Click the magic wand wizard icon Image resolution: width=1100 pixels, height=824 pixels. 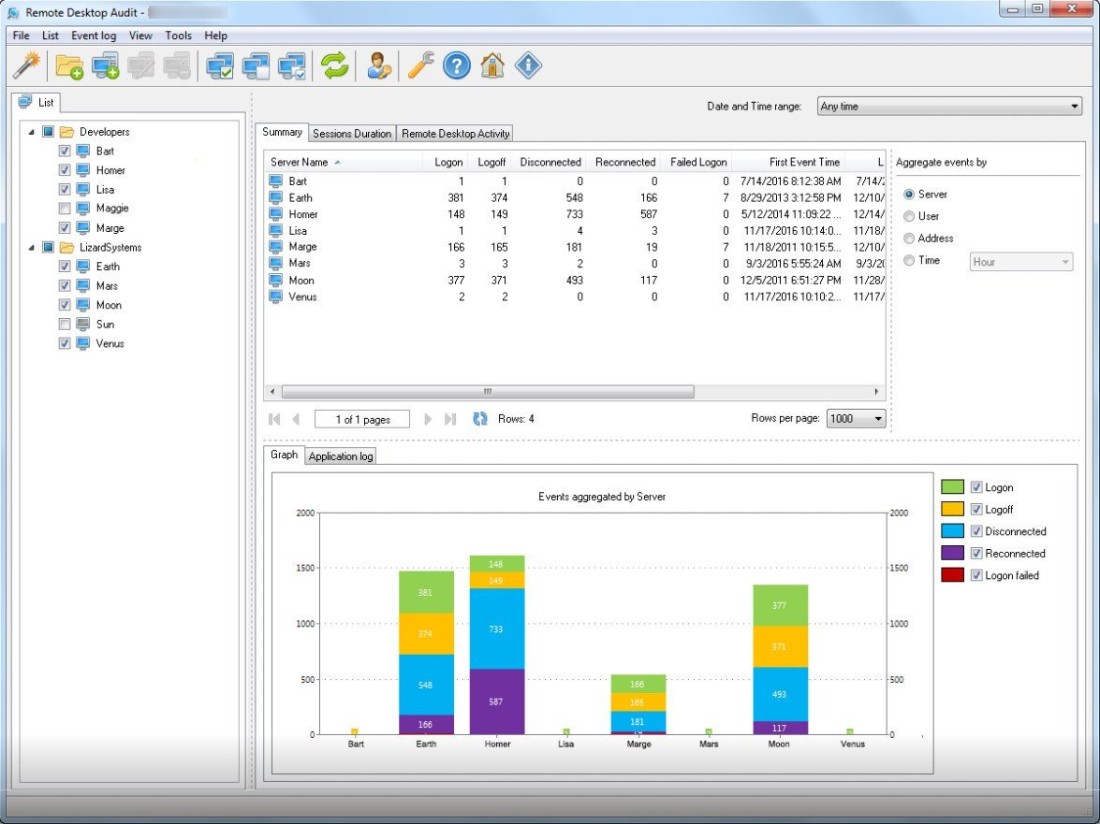[26, 66]
